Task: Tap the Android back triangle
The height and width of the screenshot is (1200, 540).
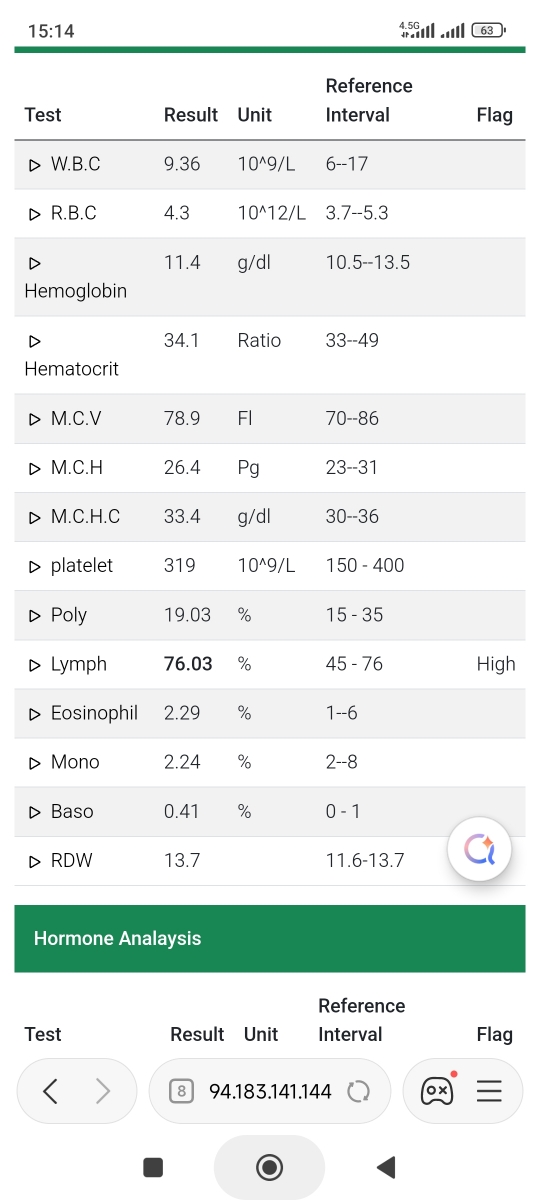Action: click(x=386, y=1166)
